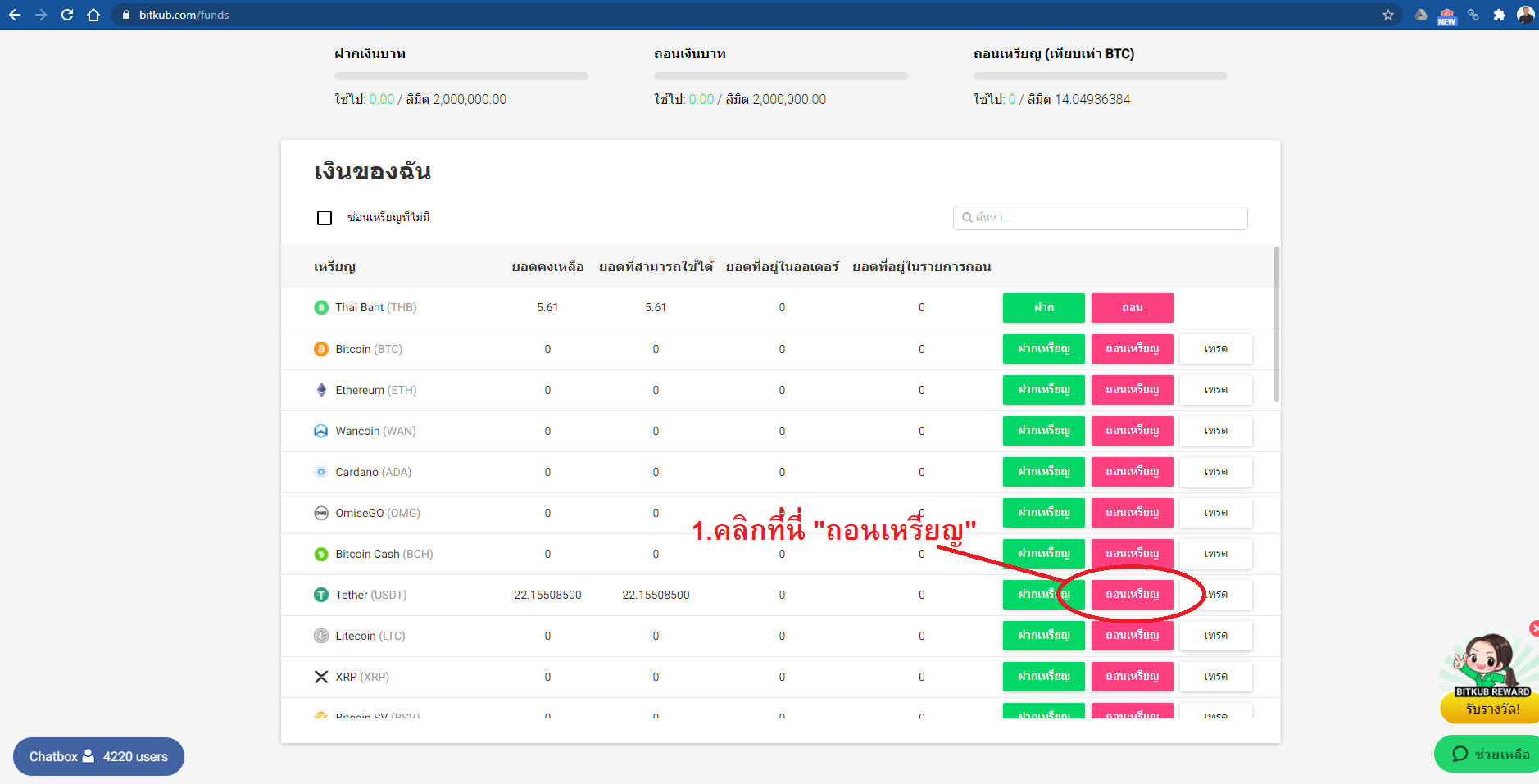Open the Chatbox with 4220 users
The height and width of the screenshot is (784, 1539).
(x=98, y=756)
